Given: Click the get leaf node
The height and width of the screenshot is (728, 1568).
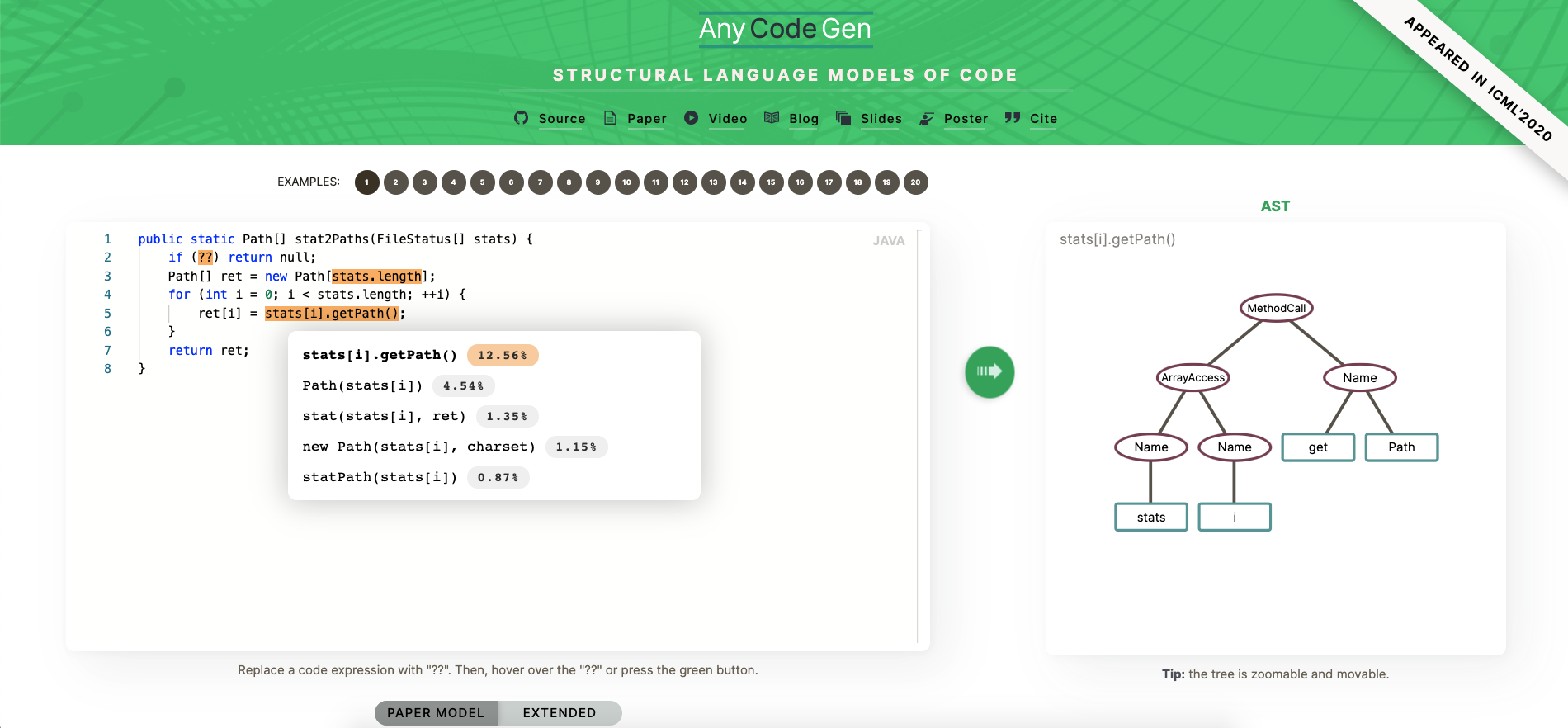Looking at the screenshot, I should point(1318,447).
